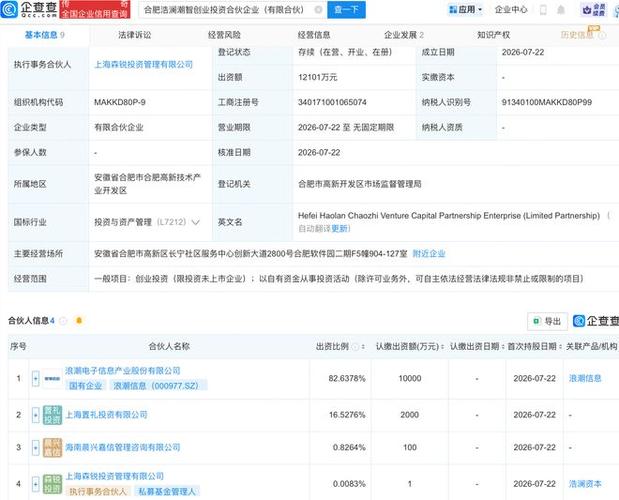Screen dimensions: 619x500
Task: Click the 海南晨兴嘉信 logo icon
Action: point(52,448)
